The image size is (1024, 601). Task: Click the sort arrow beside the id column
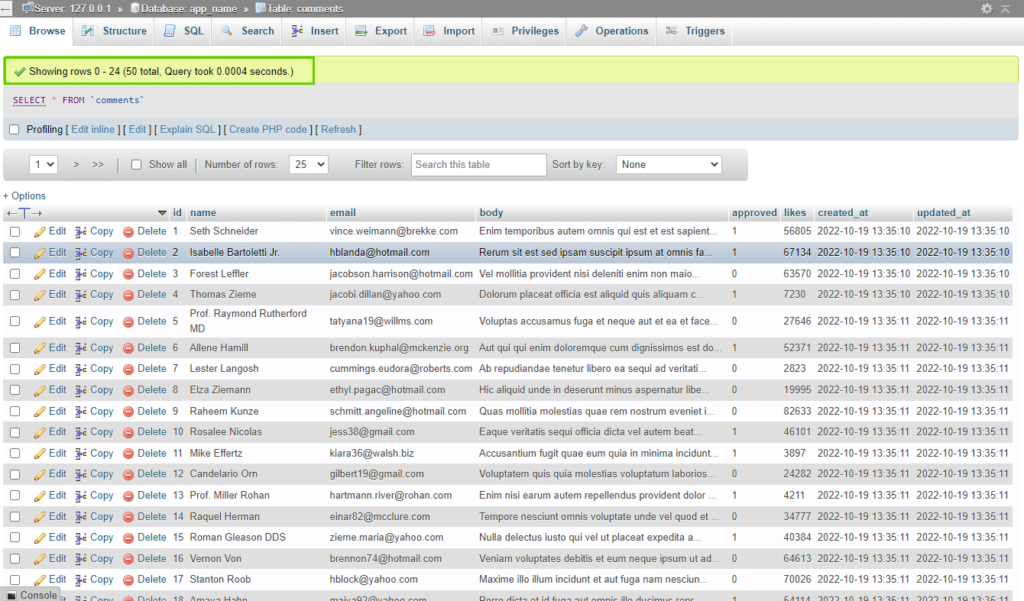coord(162,213)
